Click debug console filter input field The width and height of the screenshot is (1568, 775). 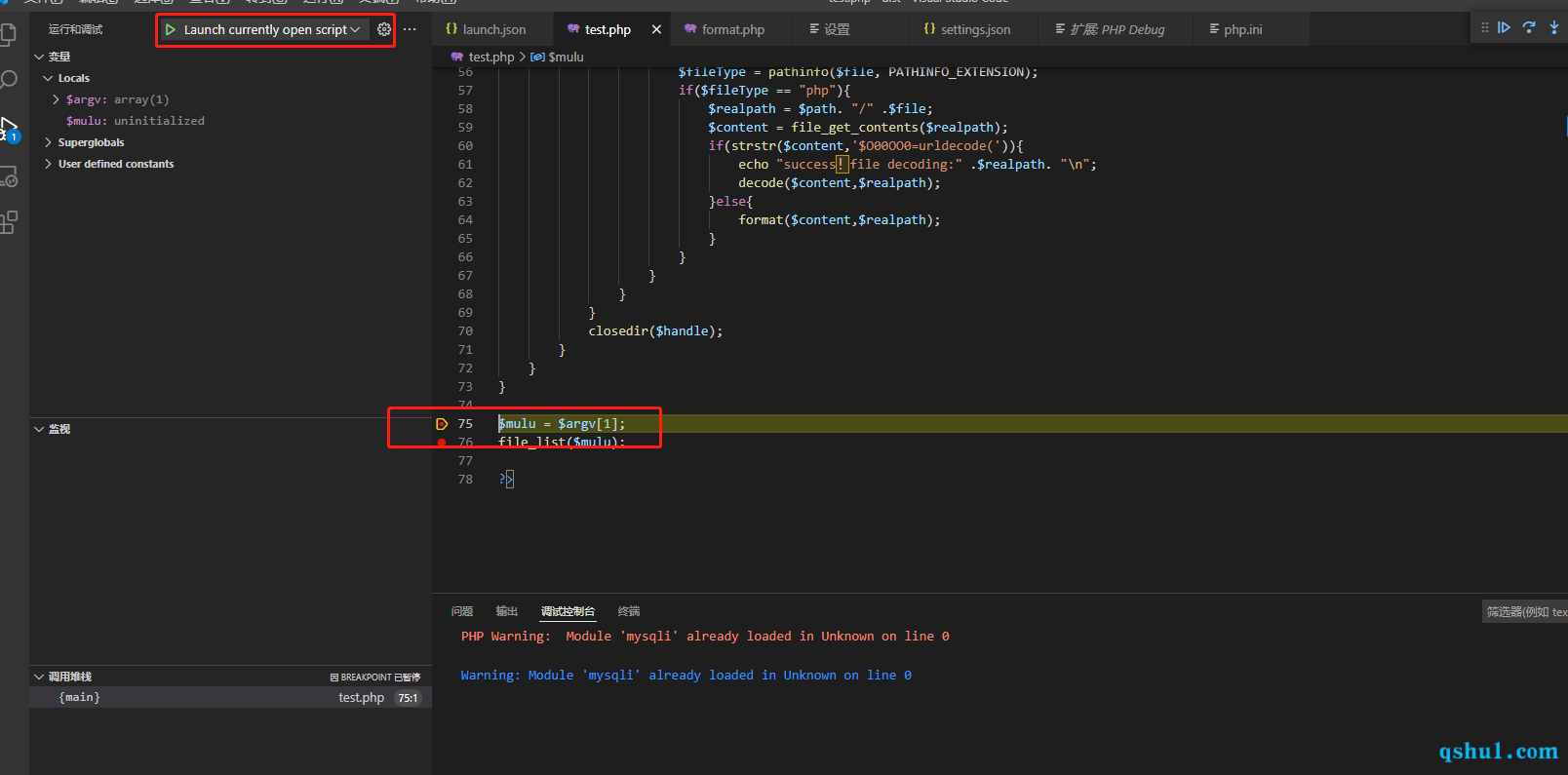[1525, 611]
